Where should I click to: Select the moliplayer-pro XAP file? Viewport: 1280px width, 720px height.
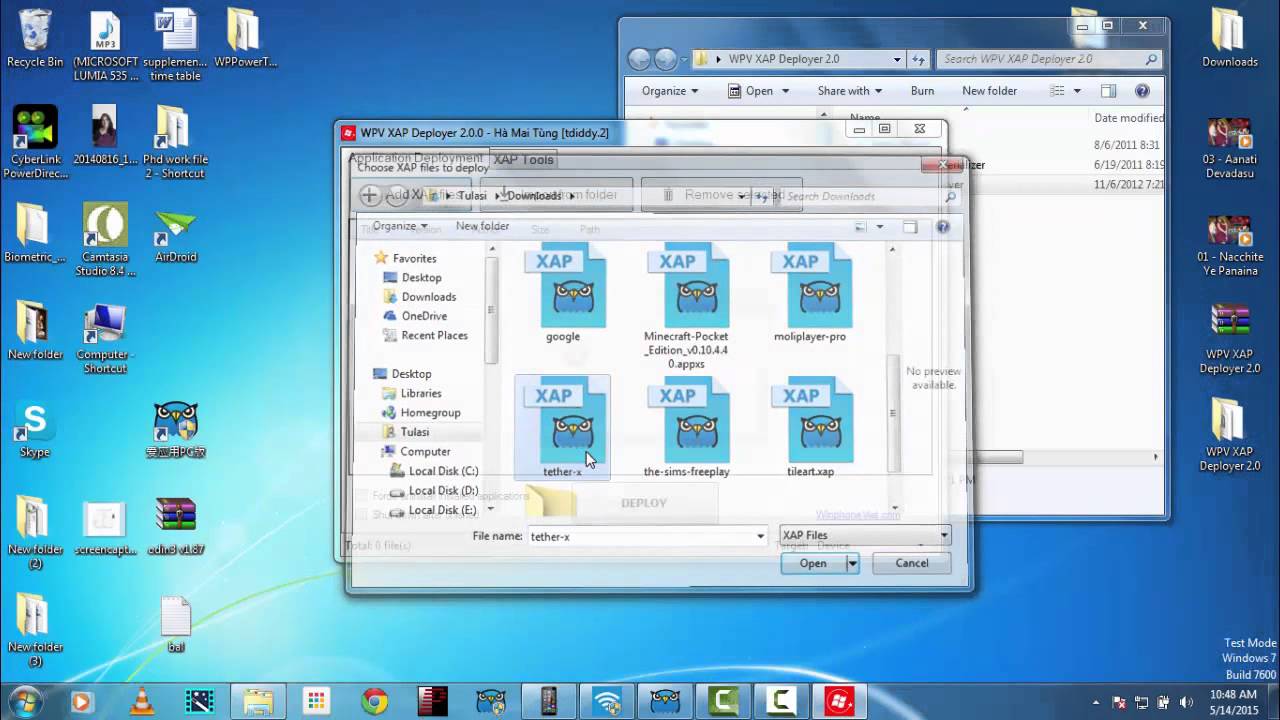[810, 292]
